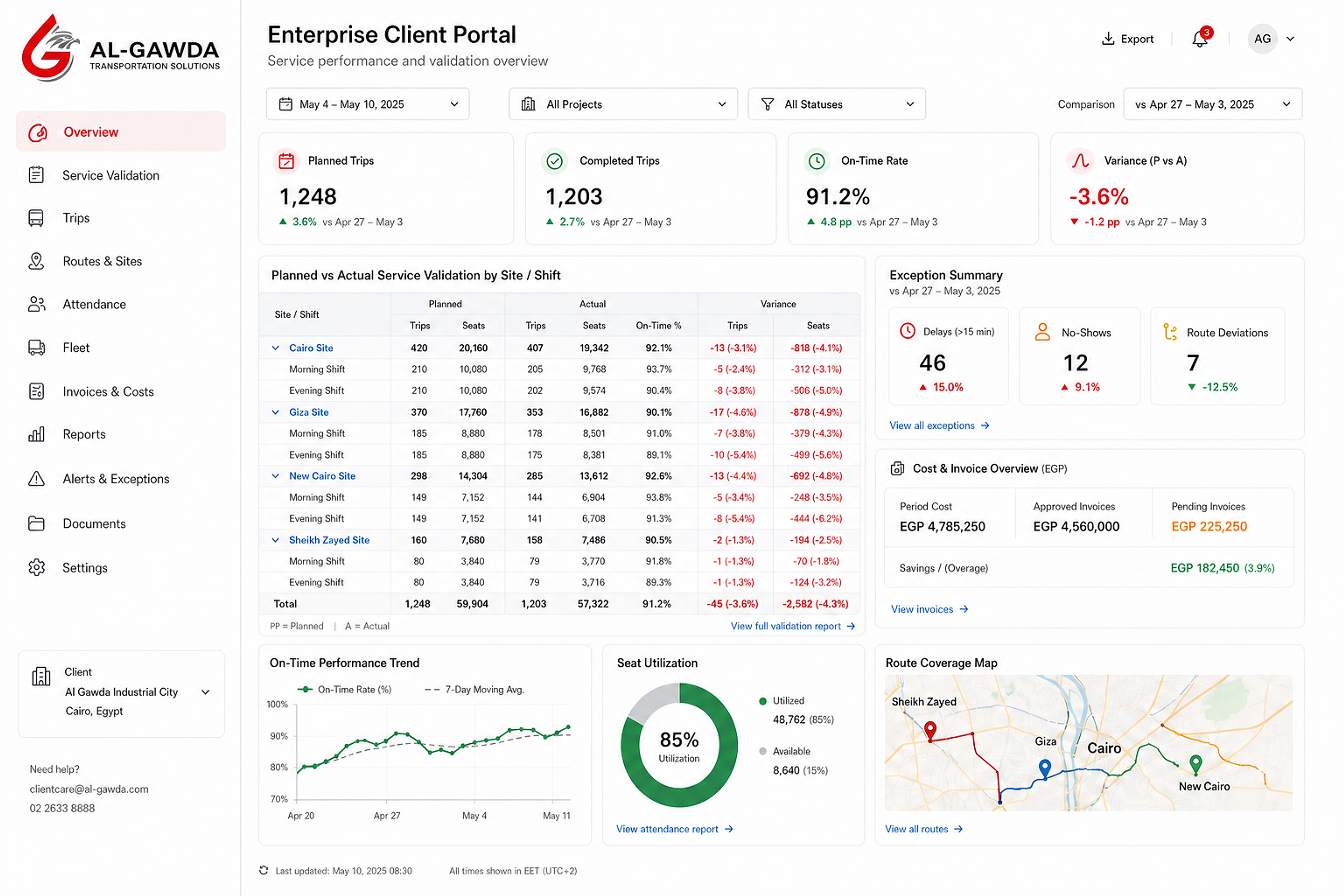Click the 7-Day Moving Avg. legend item

[474, 689]
